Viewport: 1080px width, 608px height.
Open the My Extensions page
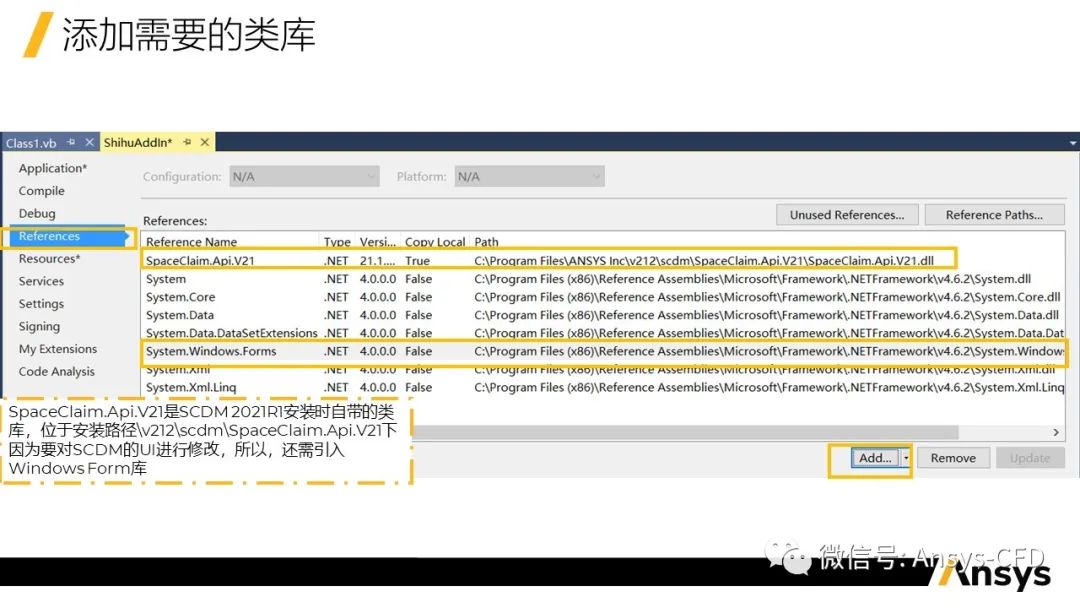click(58, 349)
